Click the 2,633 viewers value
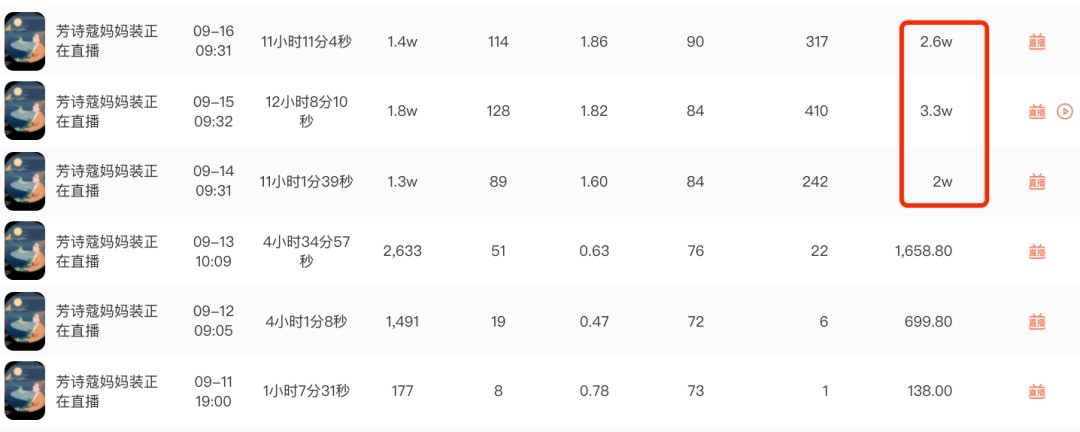Screen dimensions: 1080x432 click(402, 251)
